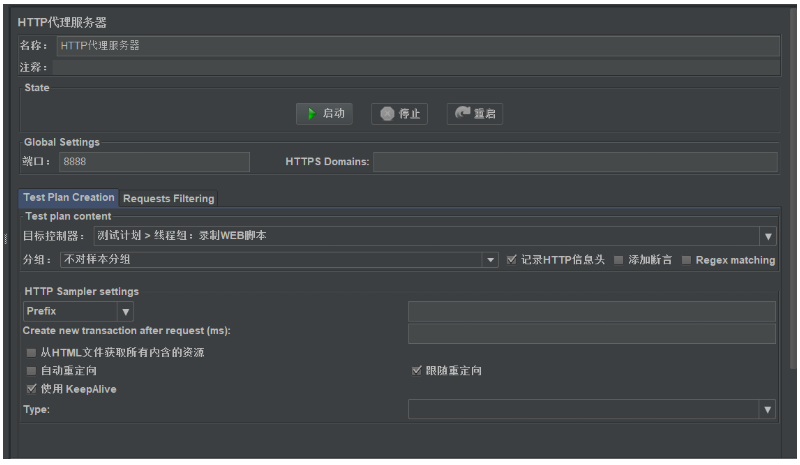Open the Prefix naming dropdown
This screenshot has height=465, width=800.
click(x=79, y=311)
